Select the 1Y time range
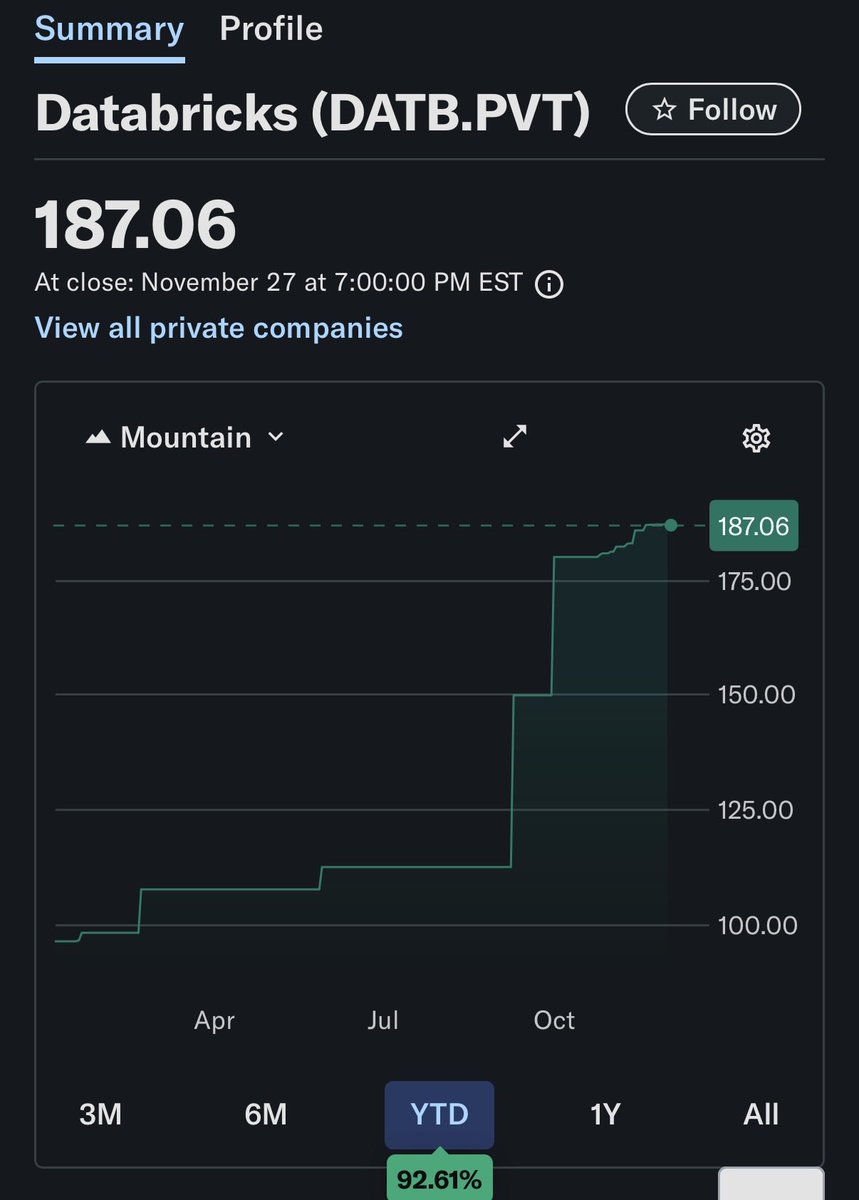Screen dimensions: 859x1200 click(605, 1114)
